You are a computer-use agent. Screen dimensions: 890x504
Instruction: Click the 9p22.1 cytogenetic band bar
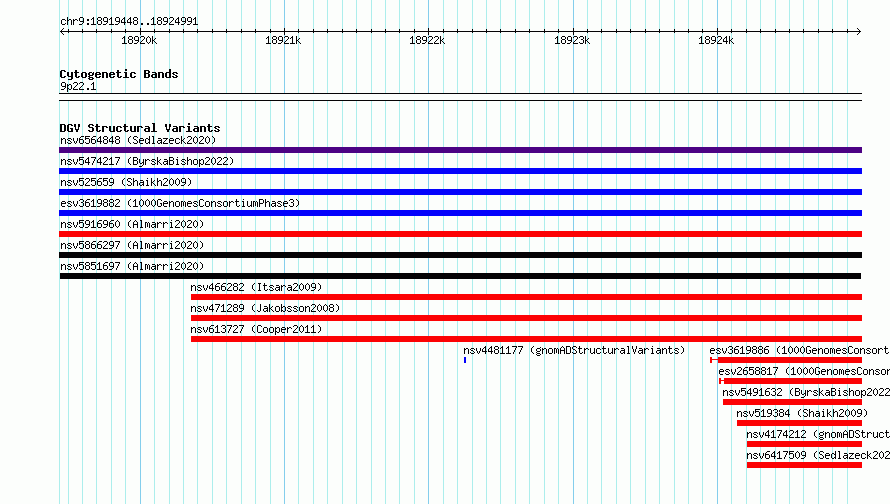460,97
